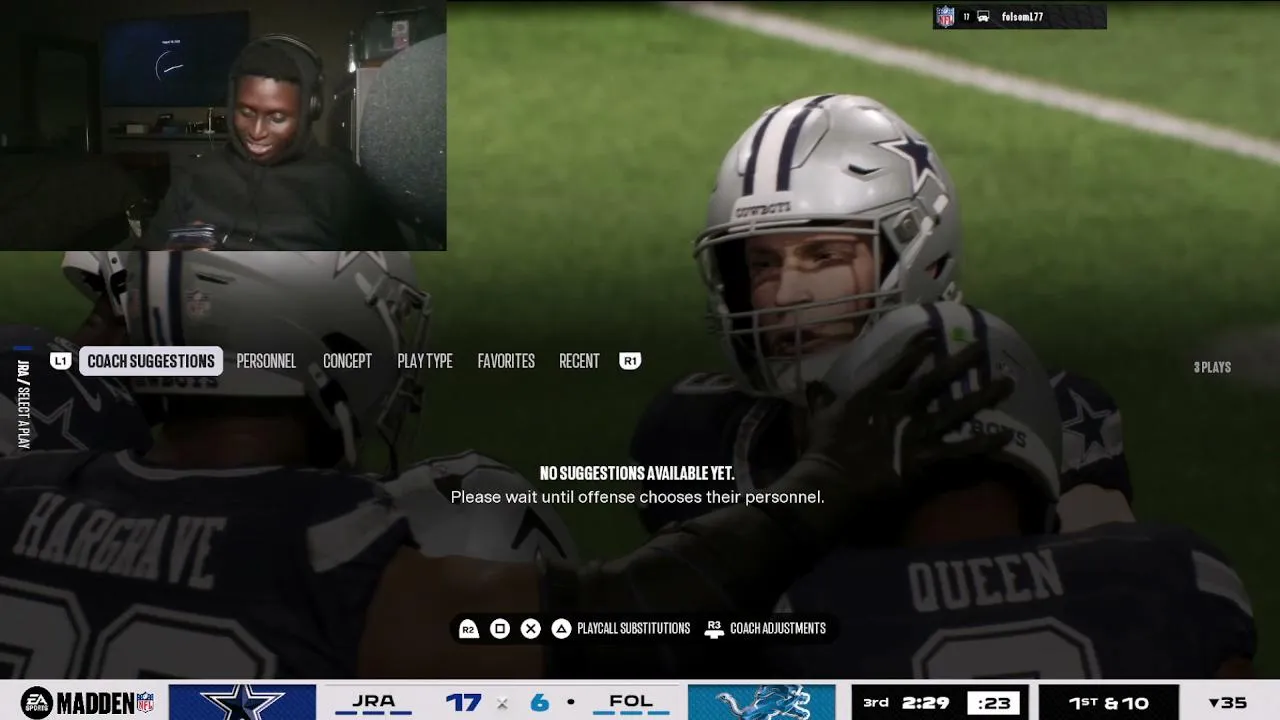Viewport: 1280px width, 720px height.
Task: Click the R1 bumper icon
Action: 630,361
